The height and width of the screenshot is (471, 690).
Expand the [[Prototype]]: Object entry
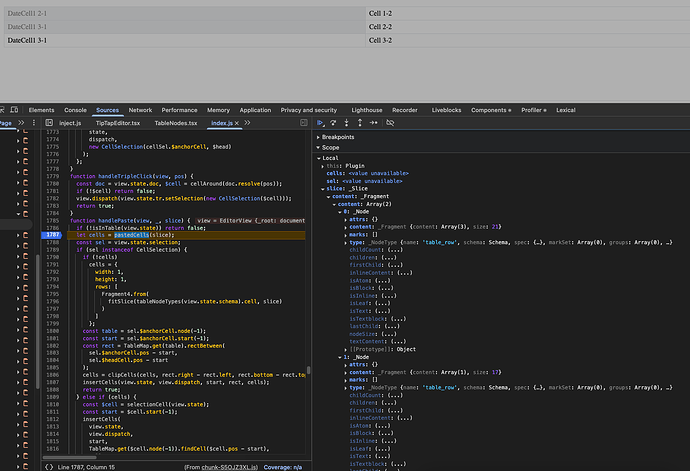(x=345, y=350)
